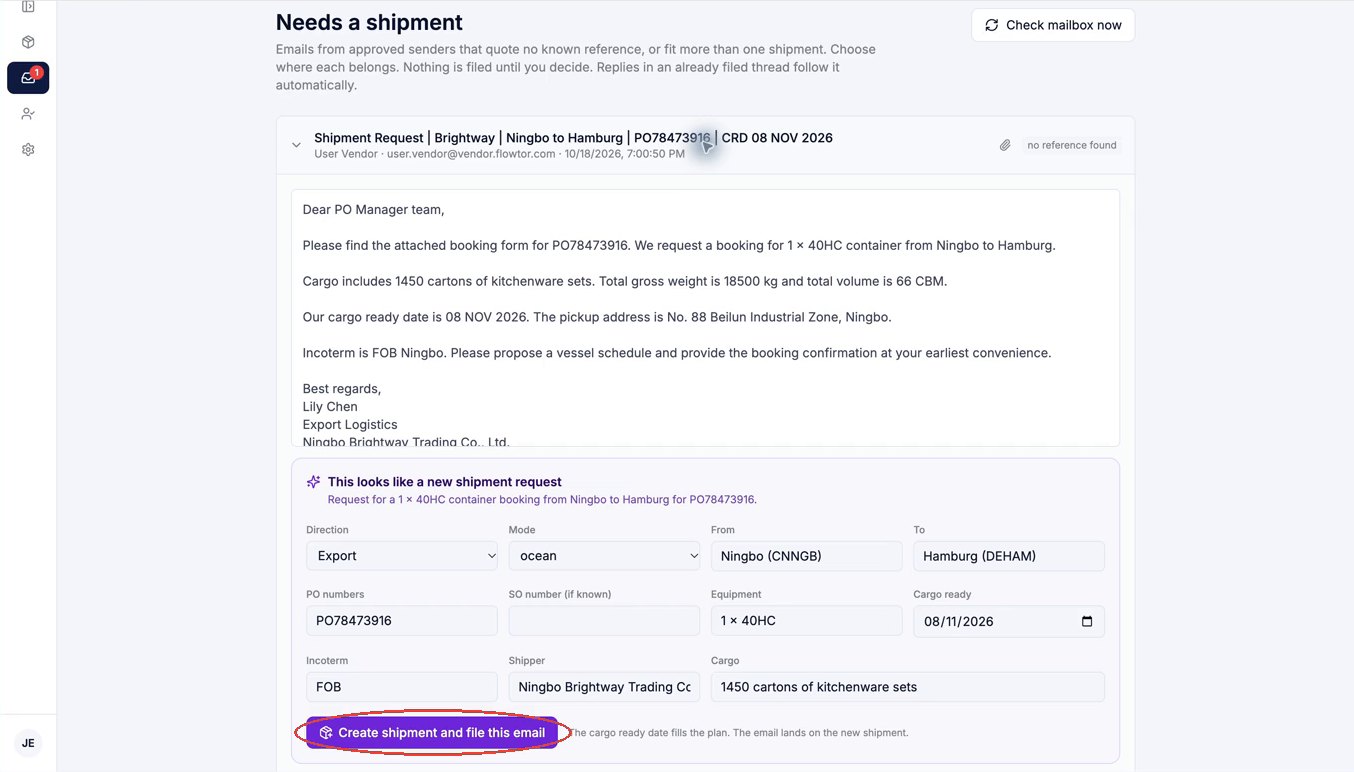1354x772 pixels.
Task: Click the Incoterm field showing FOB
Action: tap(402, 687)
